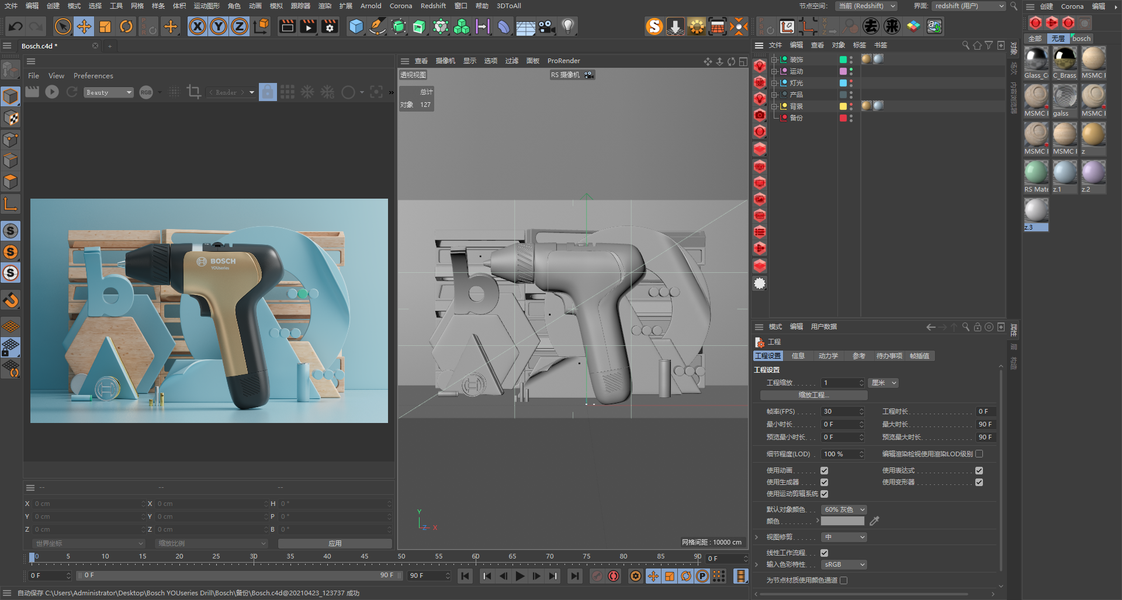Open the Arnold menu
1122x600 pixels.
[x=371, y=6]
